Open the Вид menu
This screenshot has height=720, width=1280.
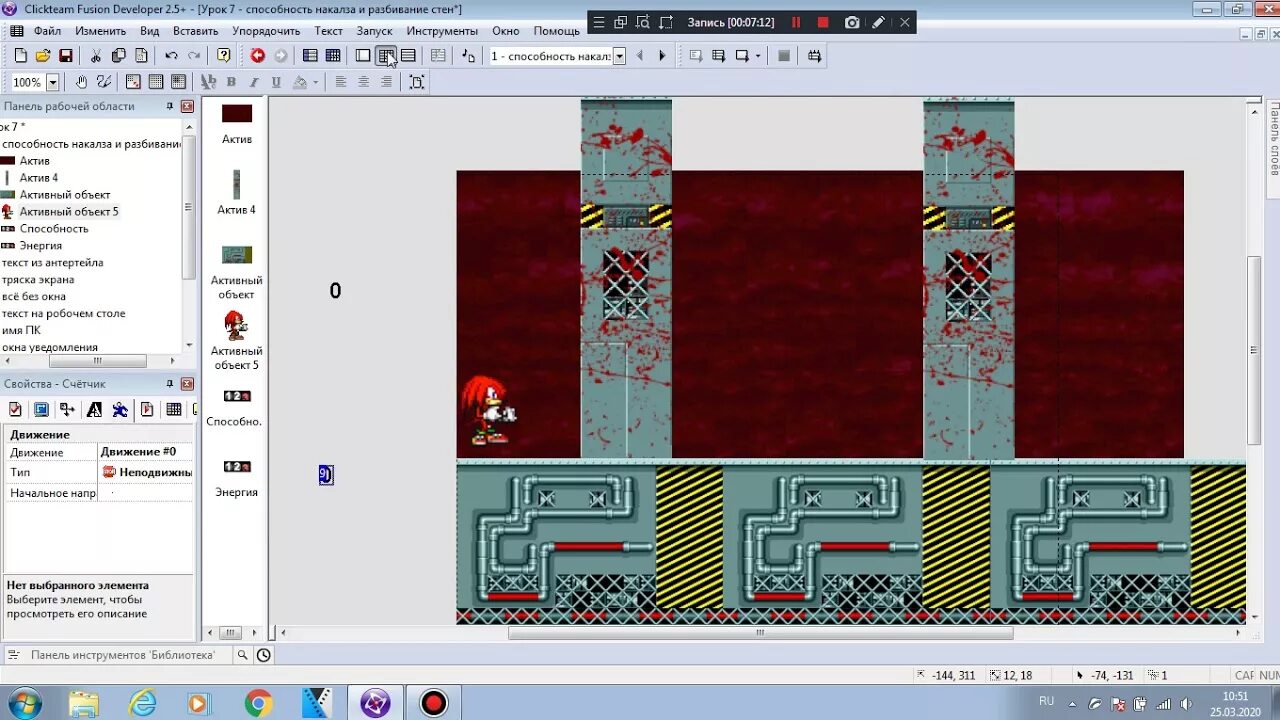point(149,31)
